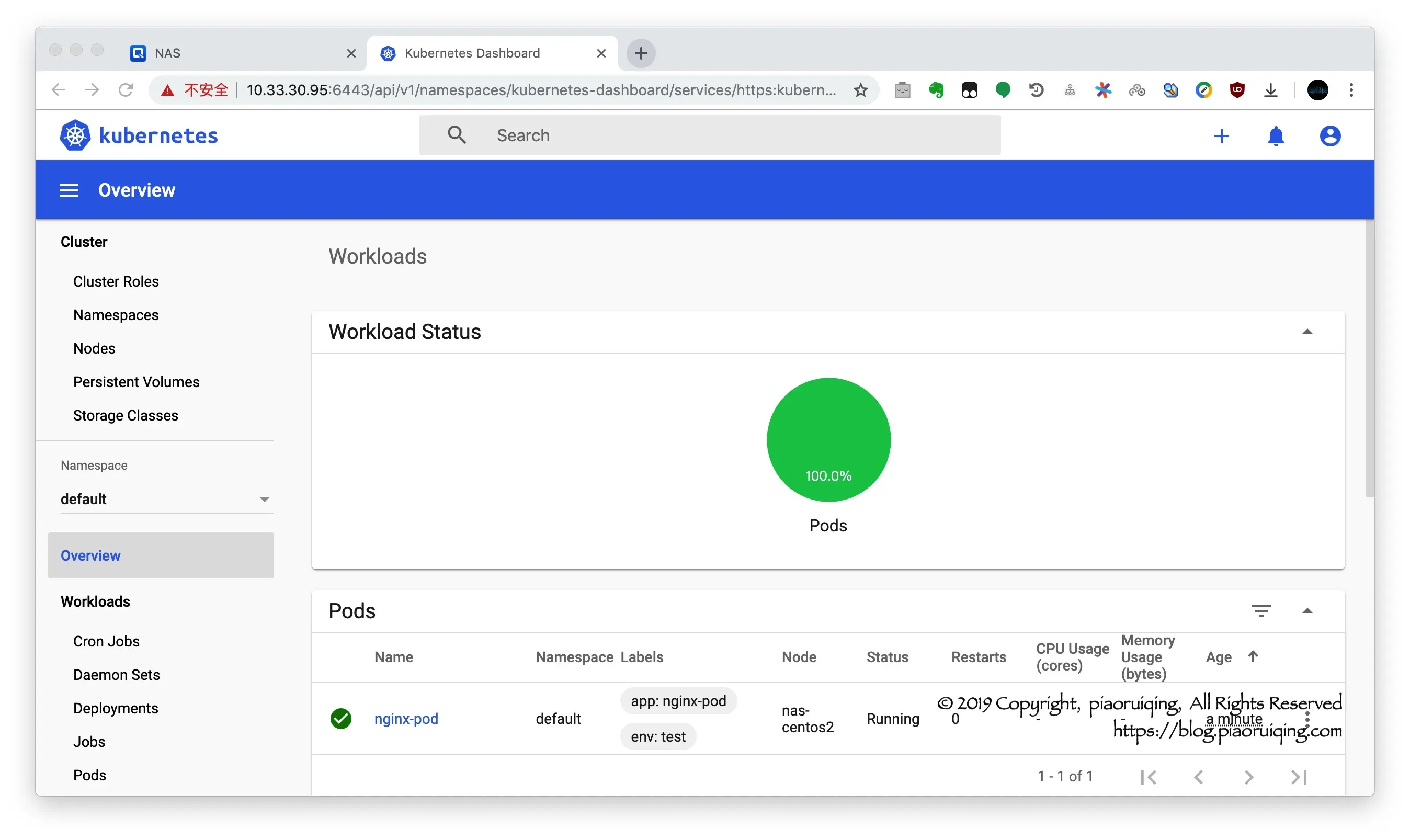Open the notifications bell icon
1410x840 pixels.
click(x=1276, y=136)
